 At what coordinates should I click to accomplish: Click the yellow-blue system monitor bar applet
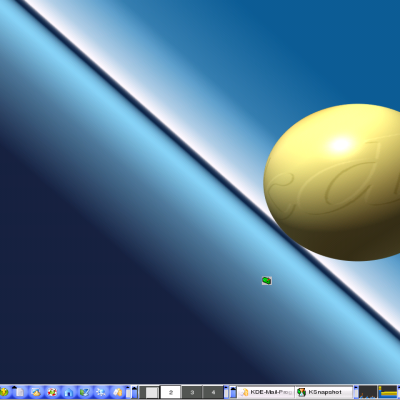[389, 392]
